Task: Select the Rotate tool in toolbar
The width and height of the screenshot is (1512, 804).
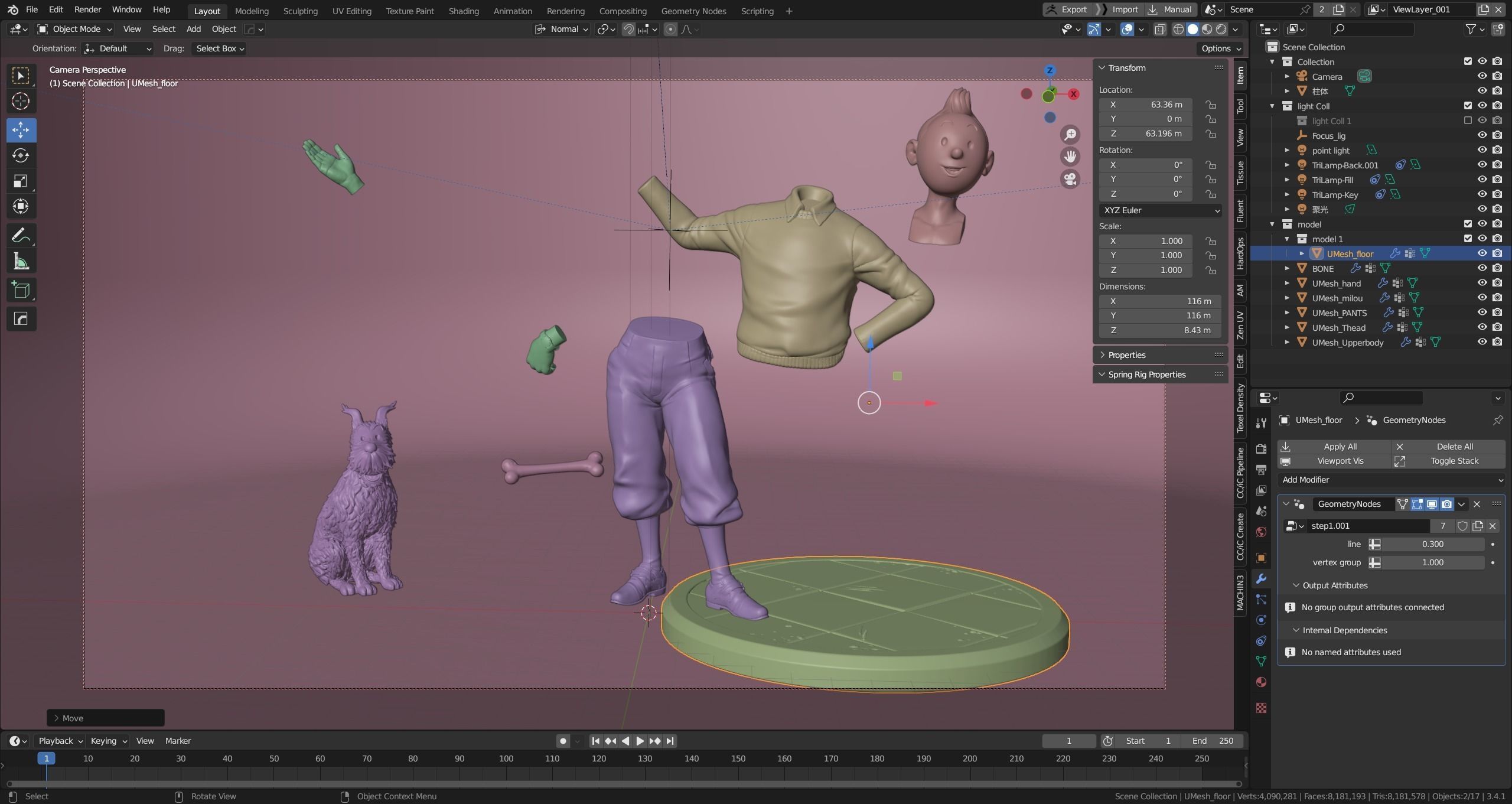Action: click(21, 155)
